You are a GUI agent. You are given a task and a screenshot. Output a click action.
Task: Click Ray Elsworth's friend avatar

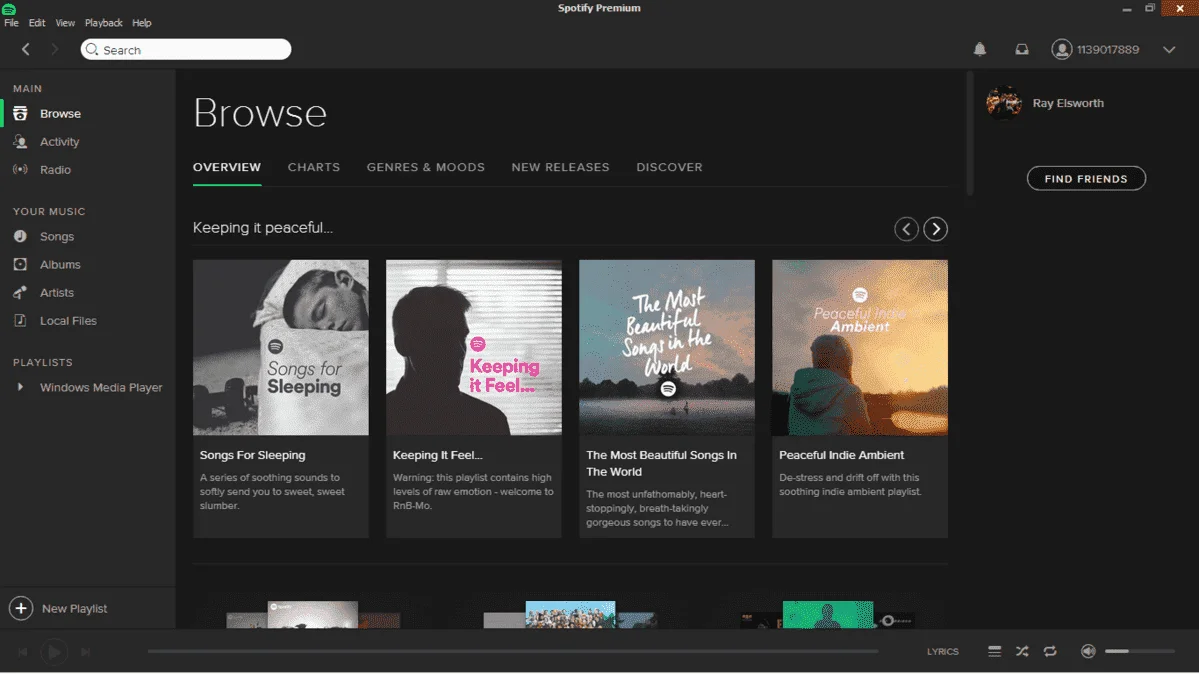(1004, 103)
